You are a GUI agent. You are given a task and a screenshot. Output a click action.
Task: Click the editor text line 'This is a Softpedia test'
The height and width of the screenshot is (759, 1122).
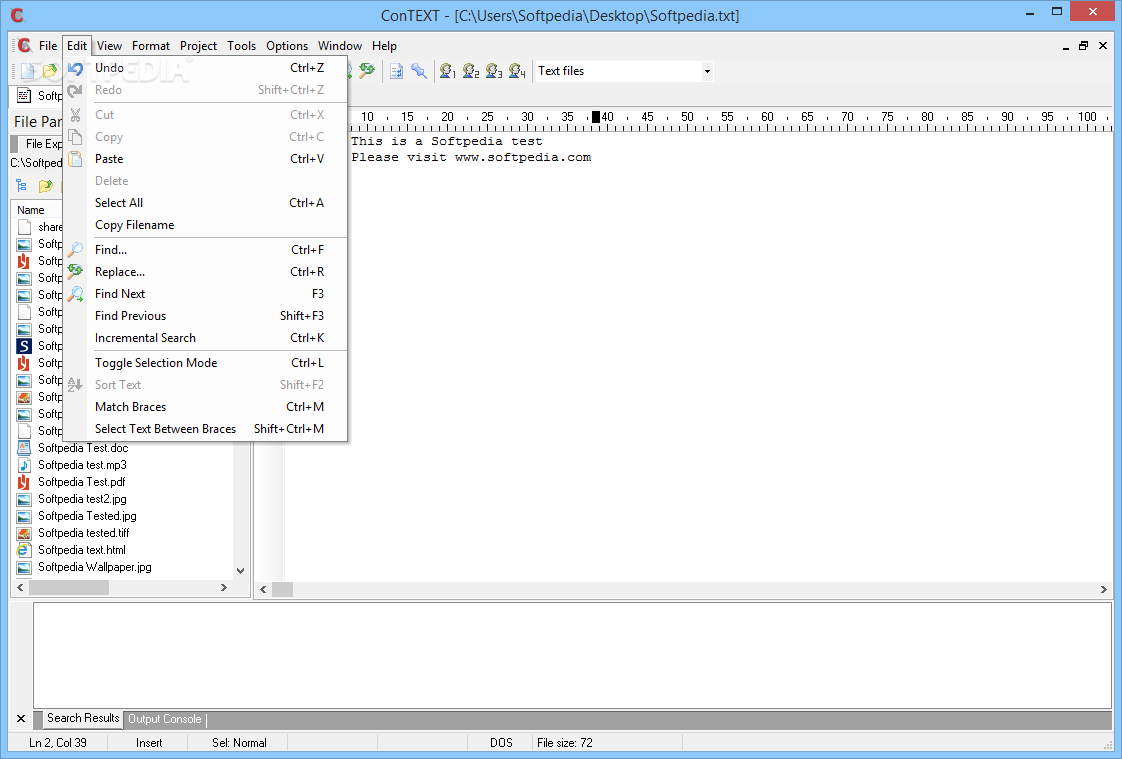click(447, 142)
